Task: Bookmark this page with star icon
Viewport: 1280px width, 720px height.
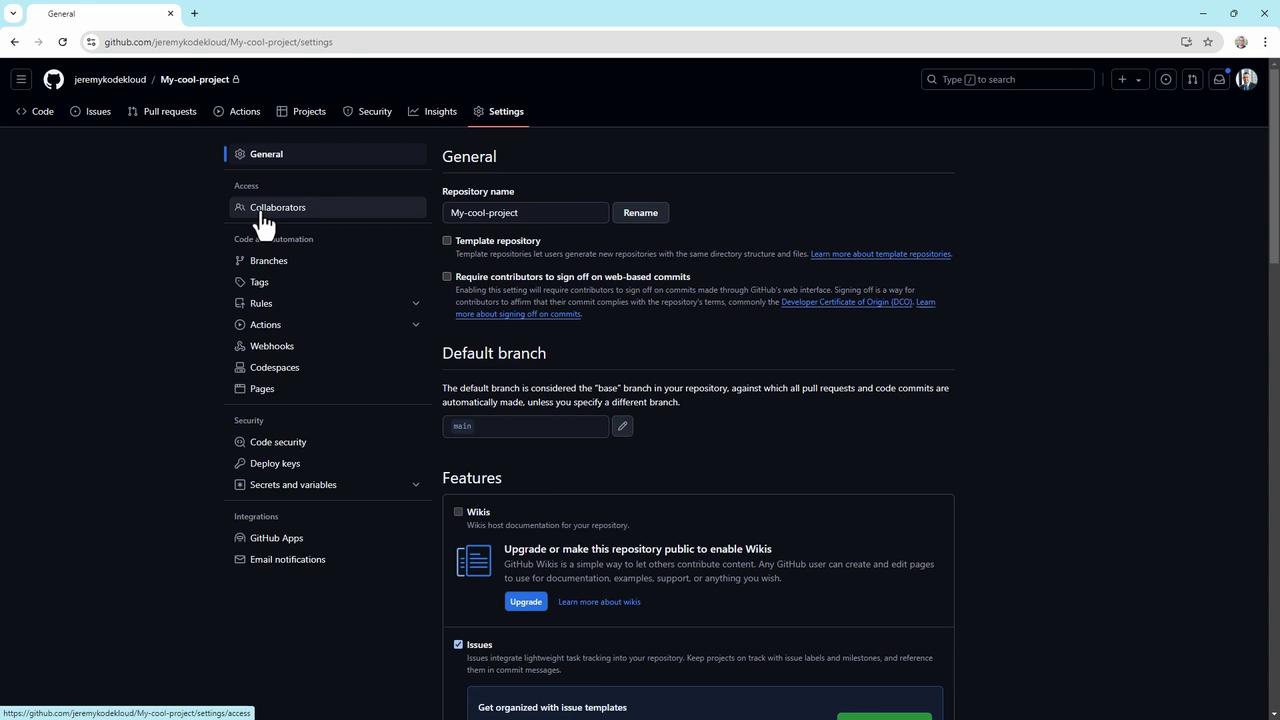Action: click(1208, 42)
